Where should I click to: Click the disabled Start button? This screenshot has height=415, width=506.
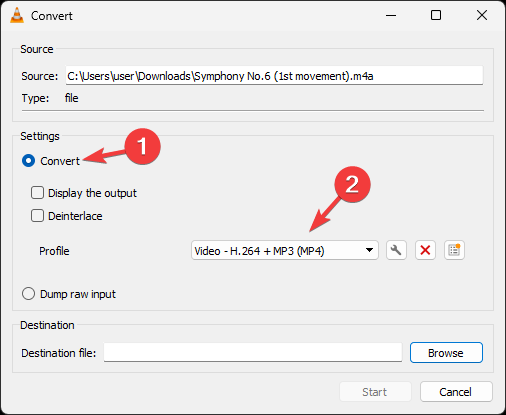375,392
